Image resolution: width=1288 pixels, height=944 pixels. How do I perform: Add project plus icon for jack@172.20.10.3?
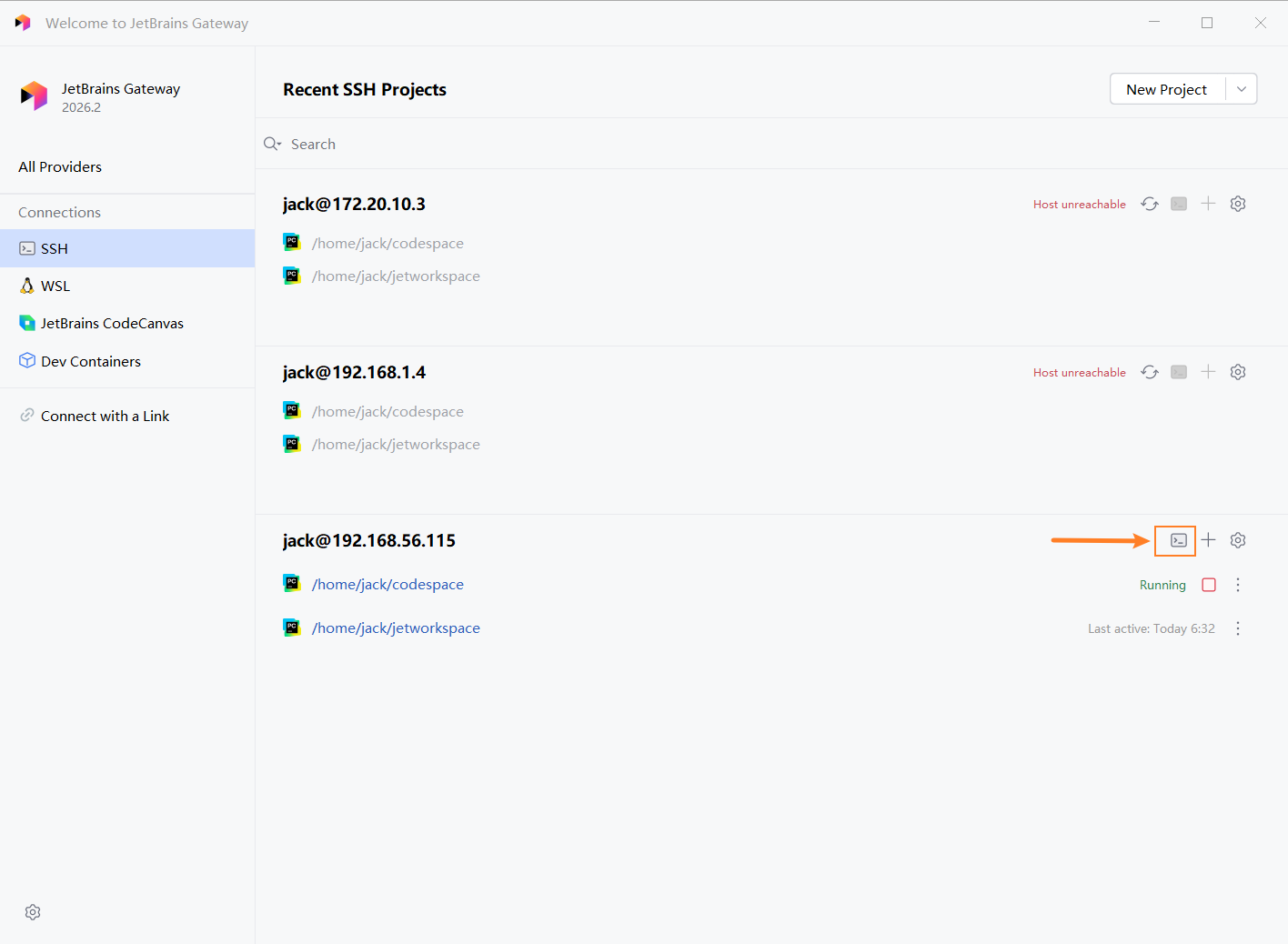pos(1208,204)
